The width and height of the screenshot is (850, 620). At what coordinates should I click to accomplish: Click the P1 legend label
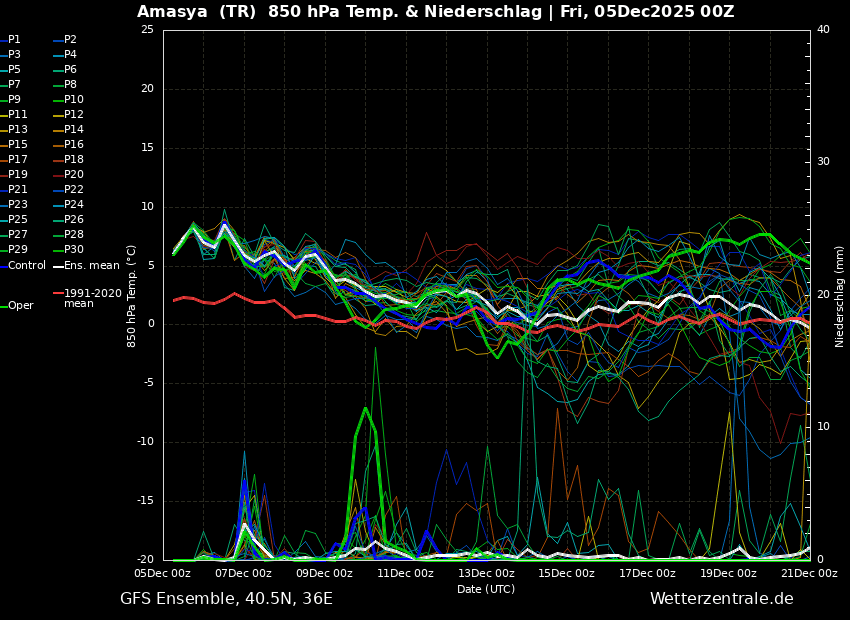coord(14,40)
